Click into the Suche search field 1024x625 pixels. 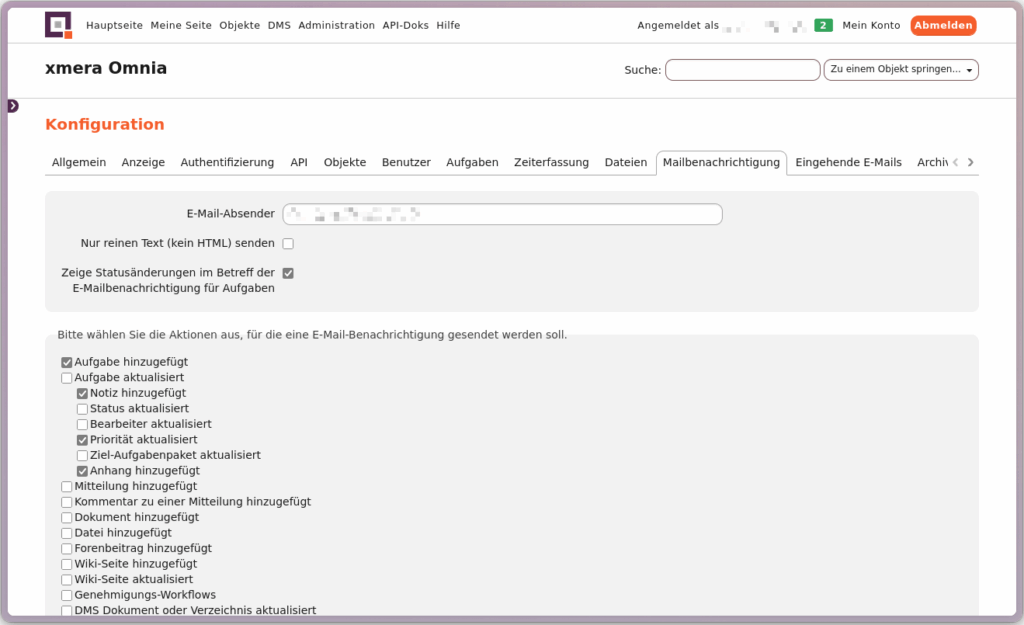[742, 70]
